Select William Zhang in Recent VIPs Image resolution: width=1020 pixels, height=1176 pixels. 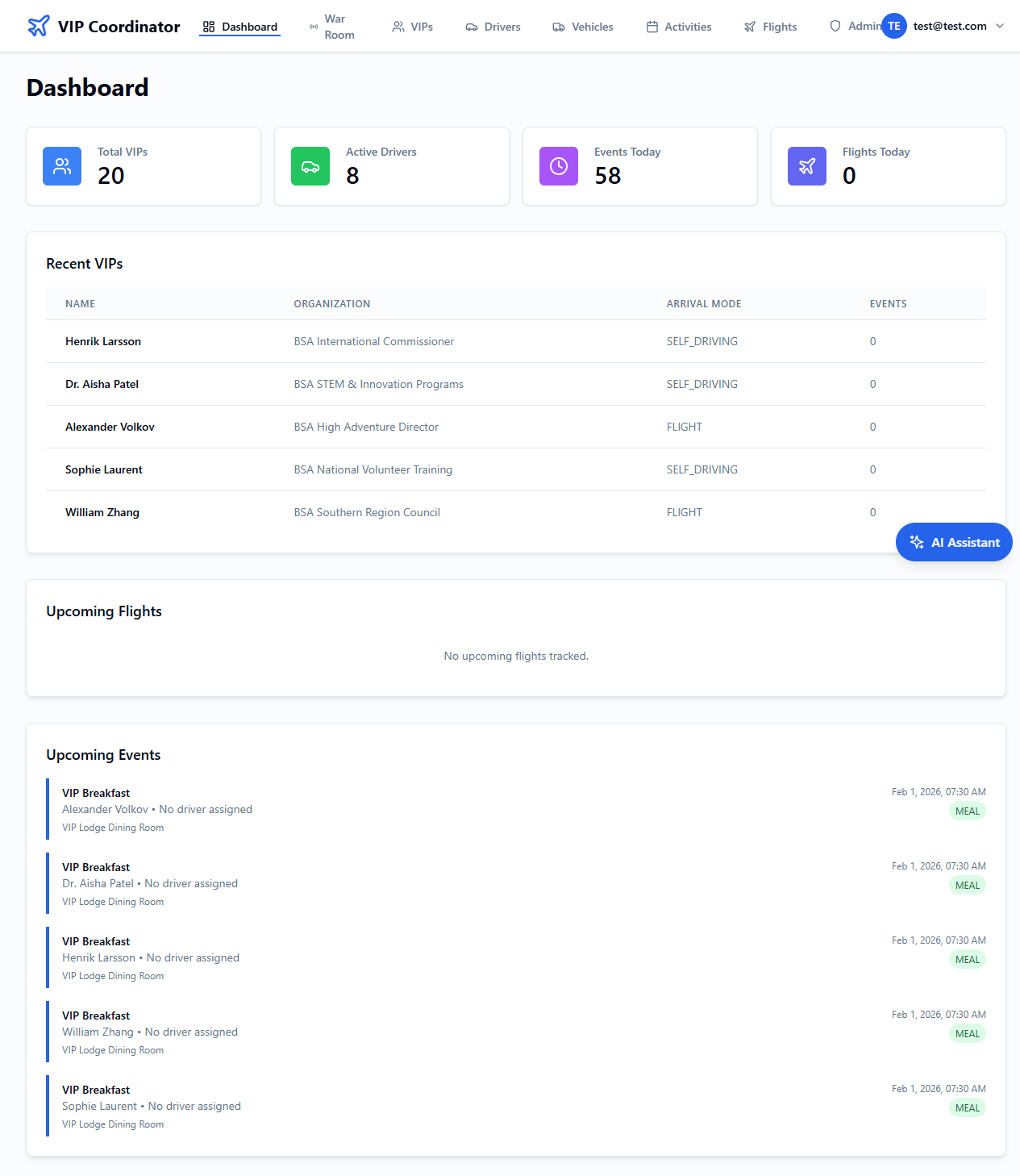(102, 512)
